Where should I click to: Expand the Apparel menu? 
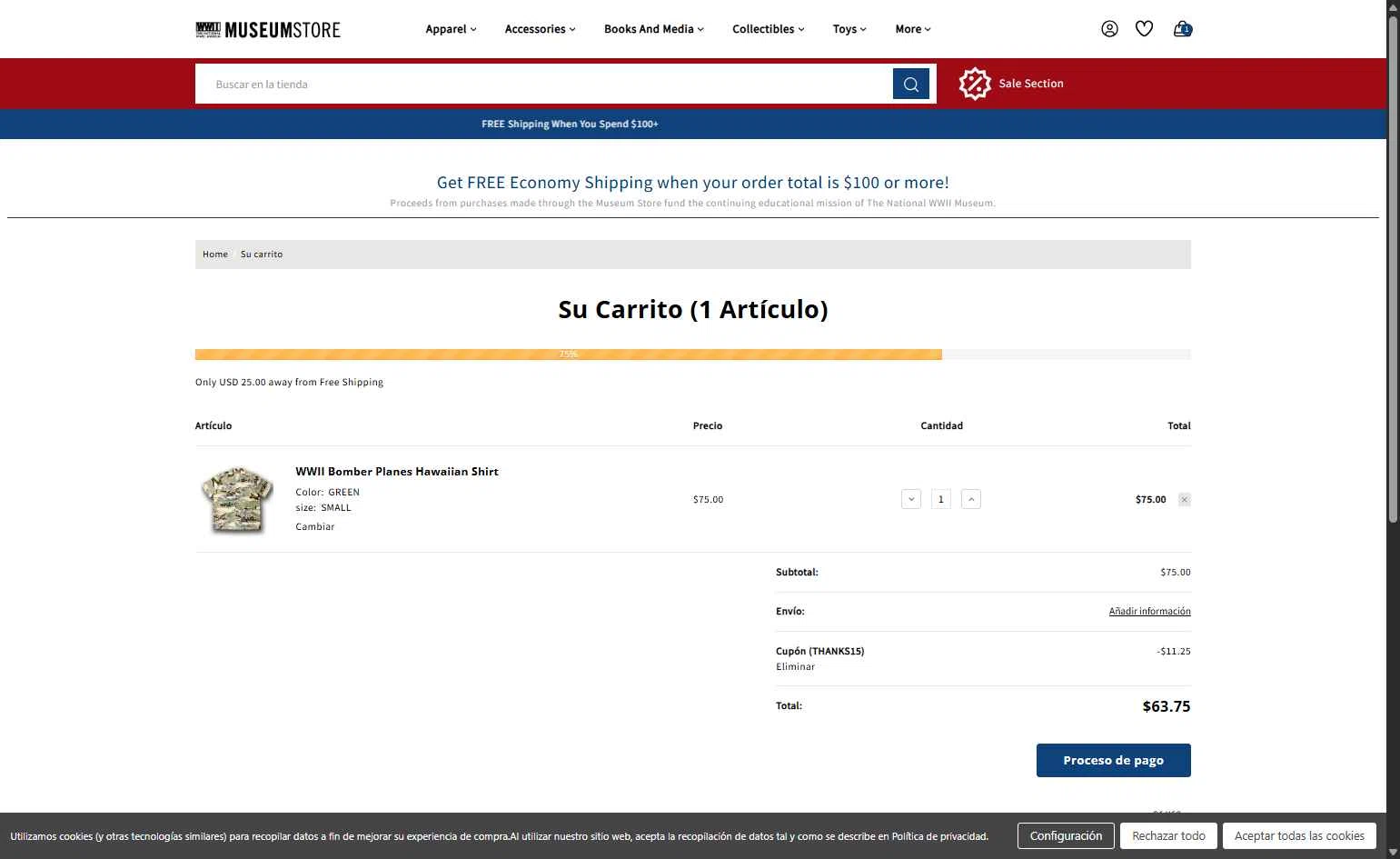click(x=451, y=29)
